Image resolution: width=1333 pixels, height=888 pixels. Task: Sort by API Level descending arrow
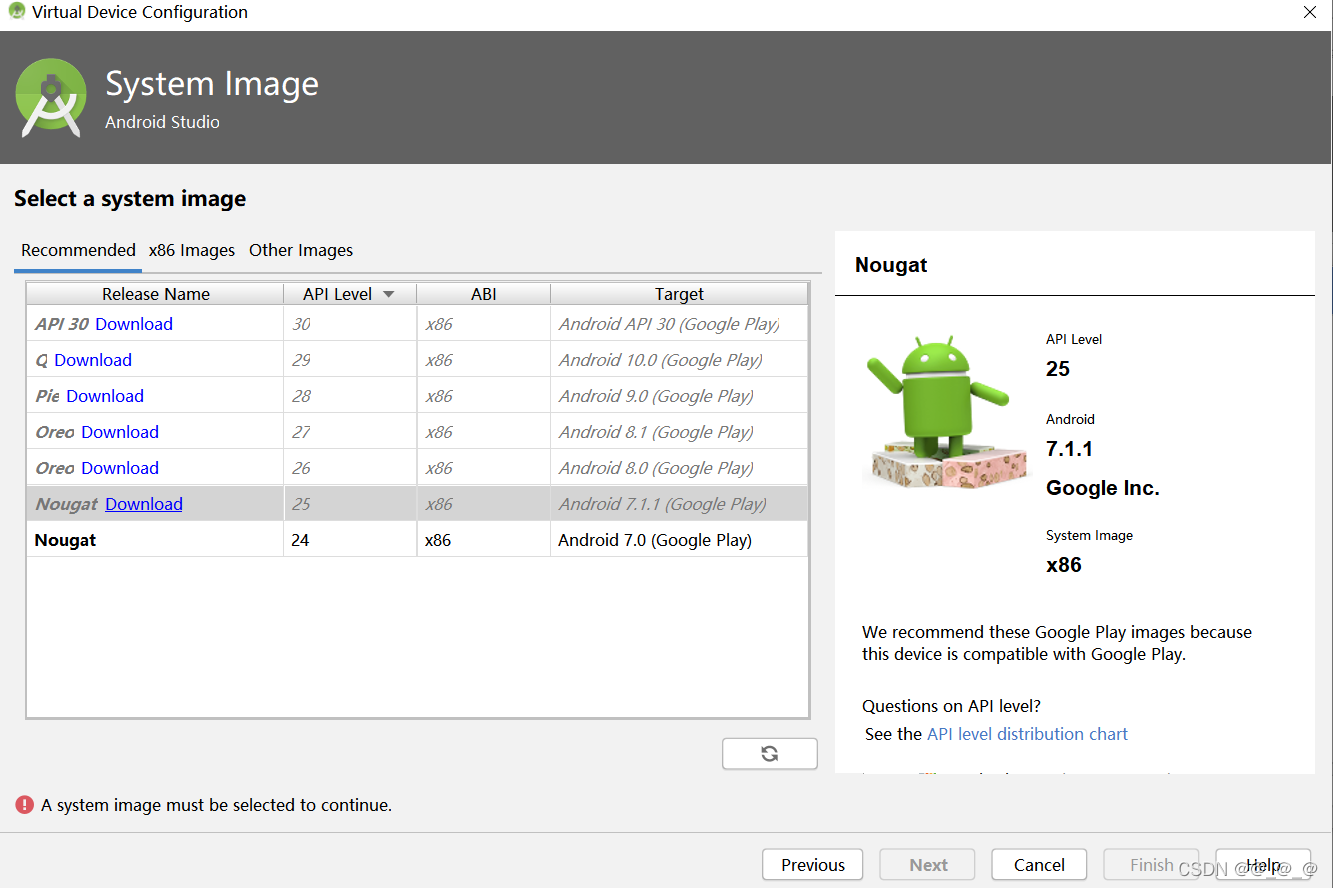388,294
